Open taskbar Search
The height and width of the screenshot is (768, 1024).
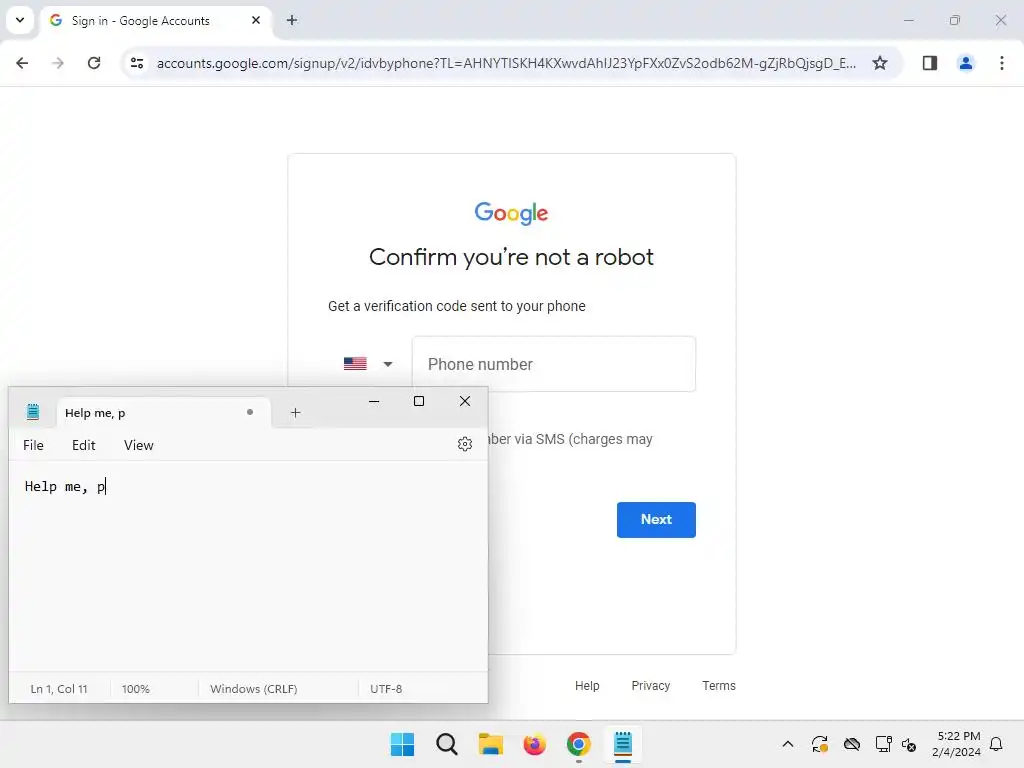(x=447, y=744)
